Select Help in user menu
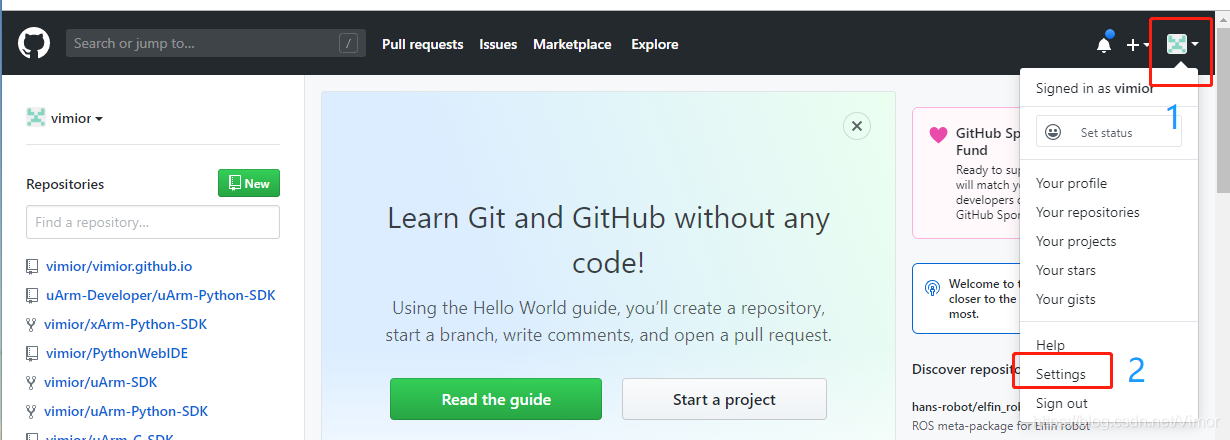 [x=1050, y=345]
